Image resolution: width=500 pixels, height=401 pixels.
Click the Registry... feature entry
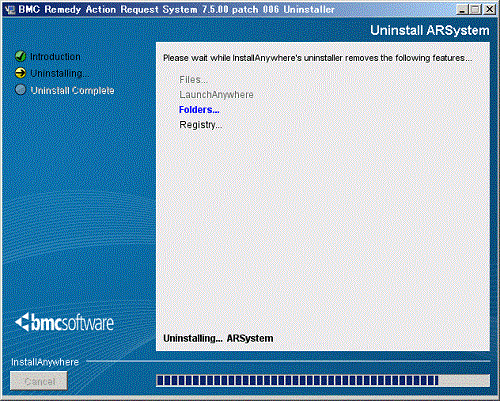click(201, 125)
